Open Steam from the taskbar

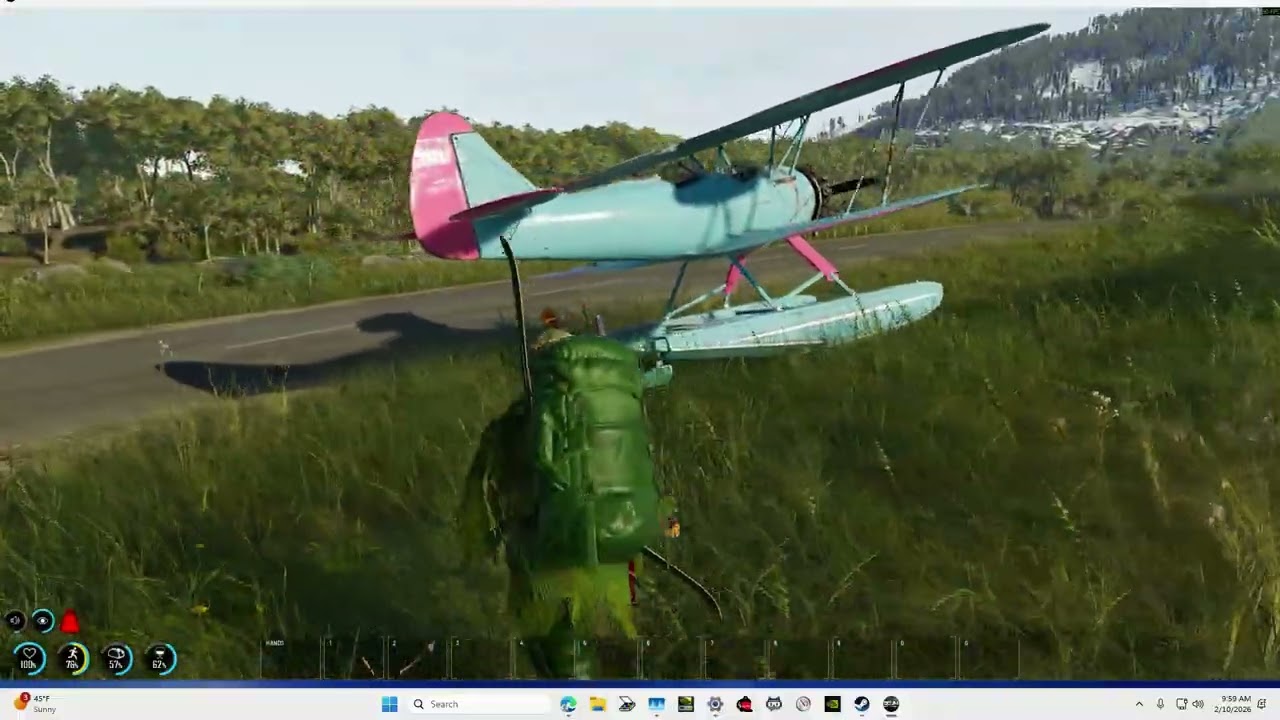pos(861,704)
